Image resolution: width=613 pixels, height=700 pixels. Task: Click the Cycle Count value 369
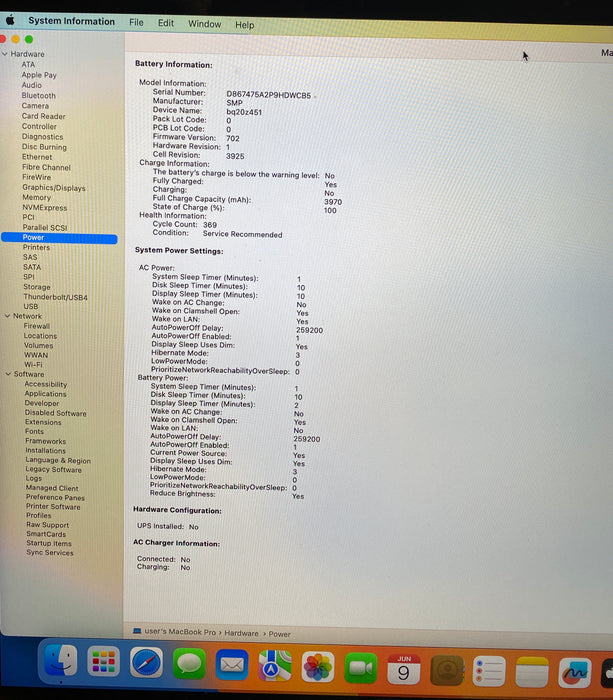tap(210, 225)
